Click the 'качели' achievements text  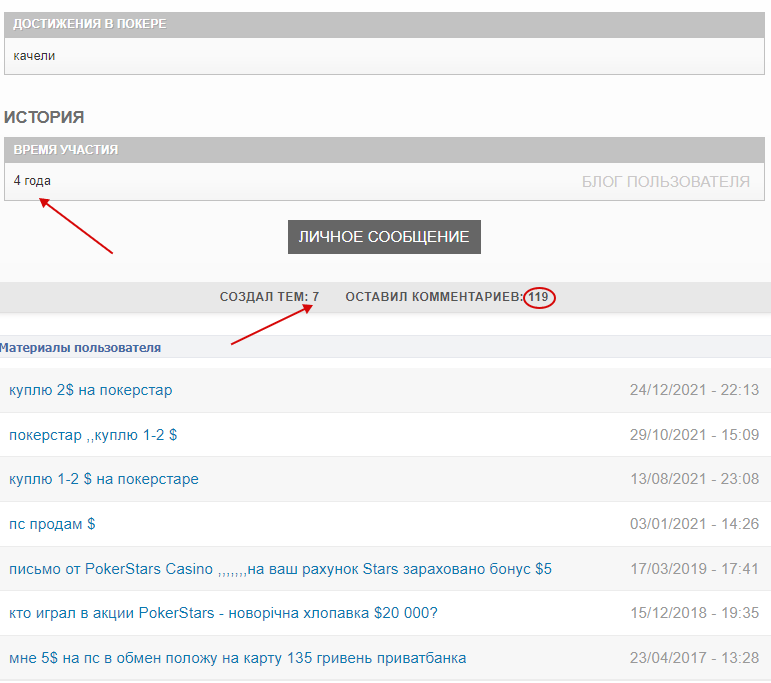click(34, 56)
